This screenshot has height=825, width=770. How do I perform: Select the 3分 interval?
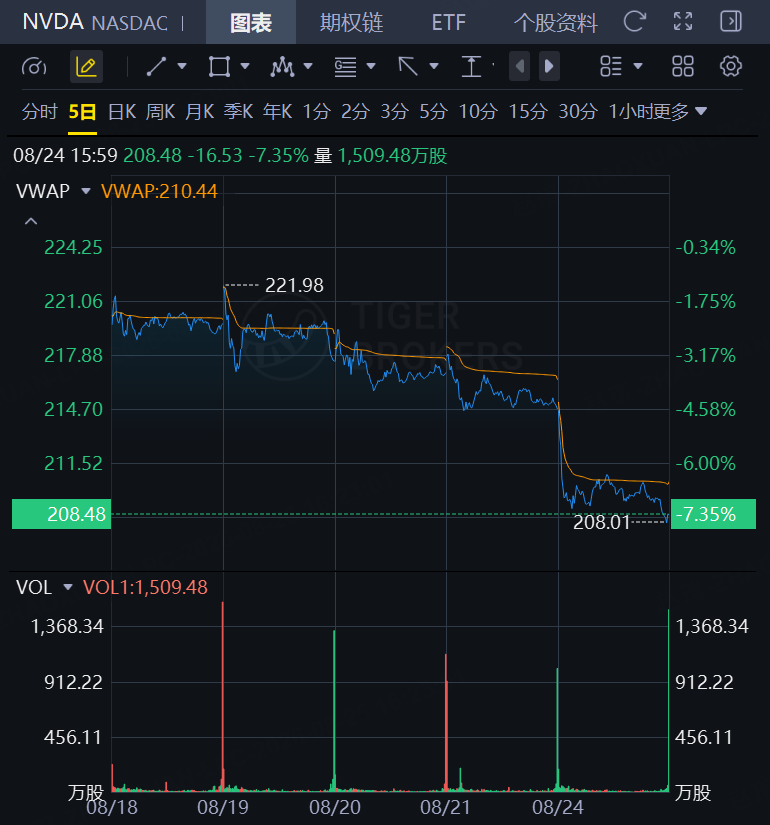[x=395, y=112]
